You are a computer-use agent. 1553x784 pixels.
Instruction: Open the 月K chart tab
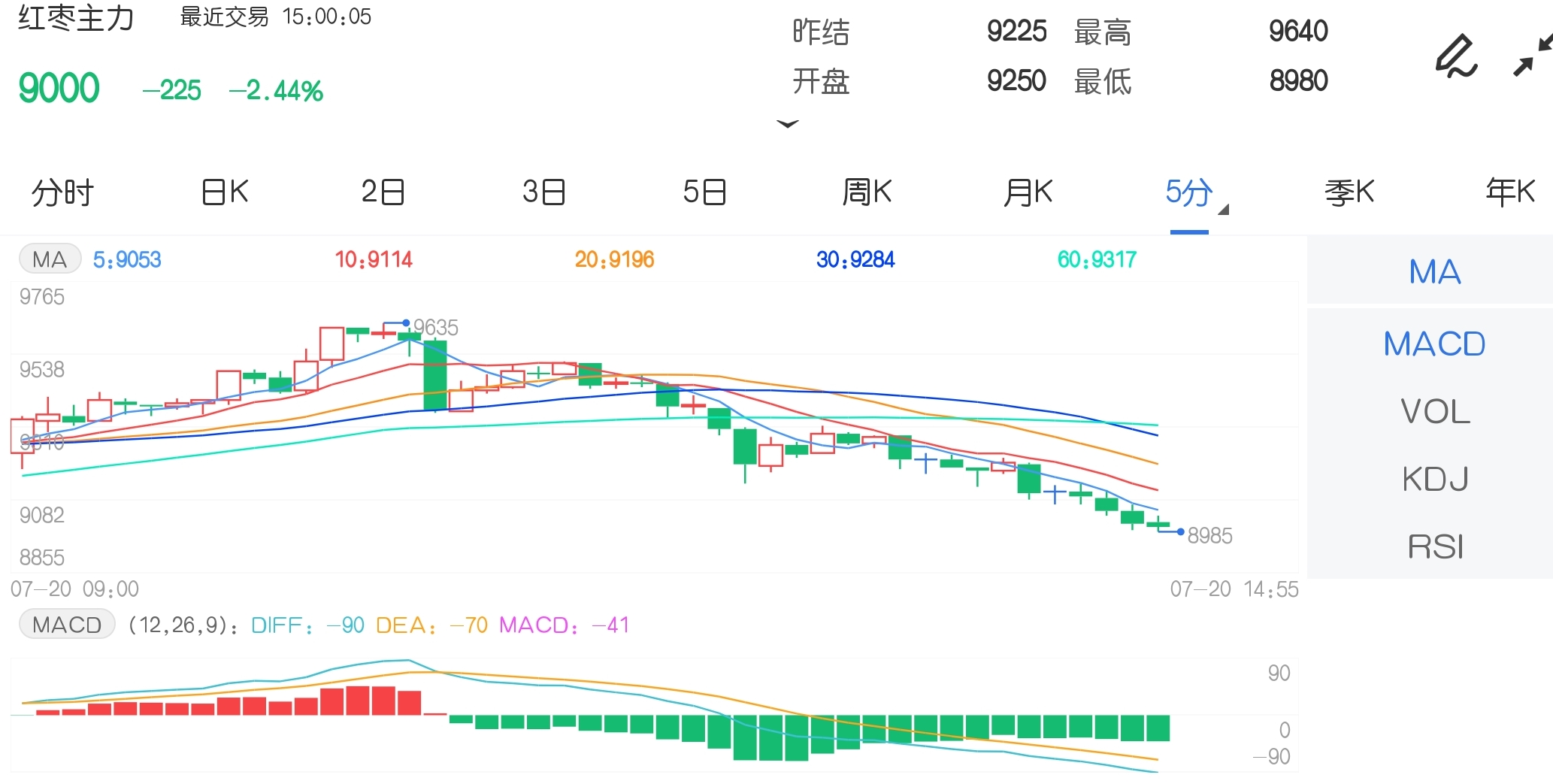click(x=1028, y=192)
